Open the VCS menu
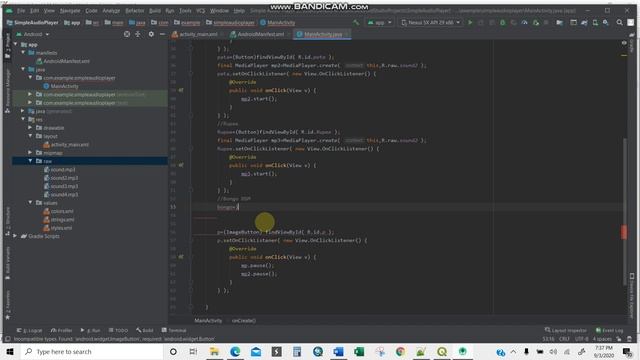 coord(200,11)
